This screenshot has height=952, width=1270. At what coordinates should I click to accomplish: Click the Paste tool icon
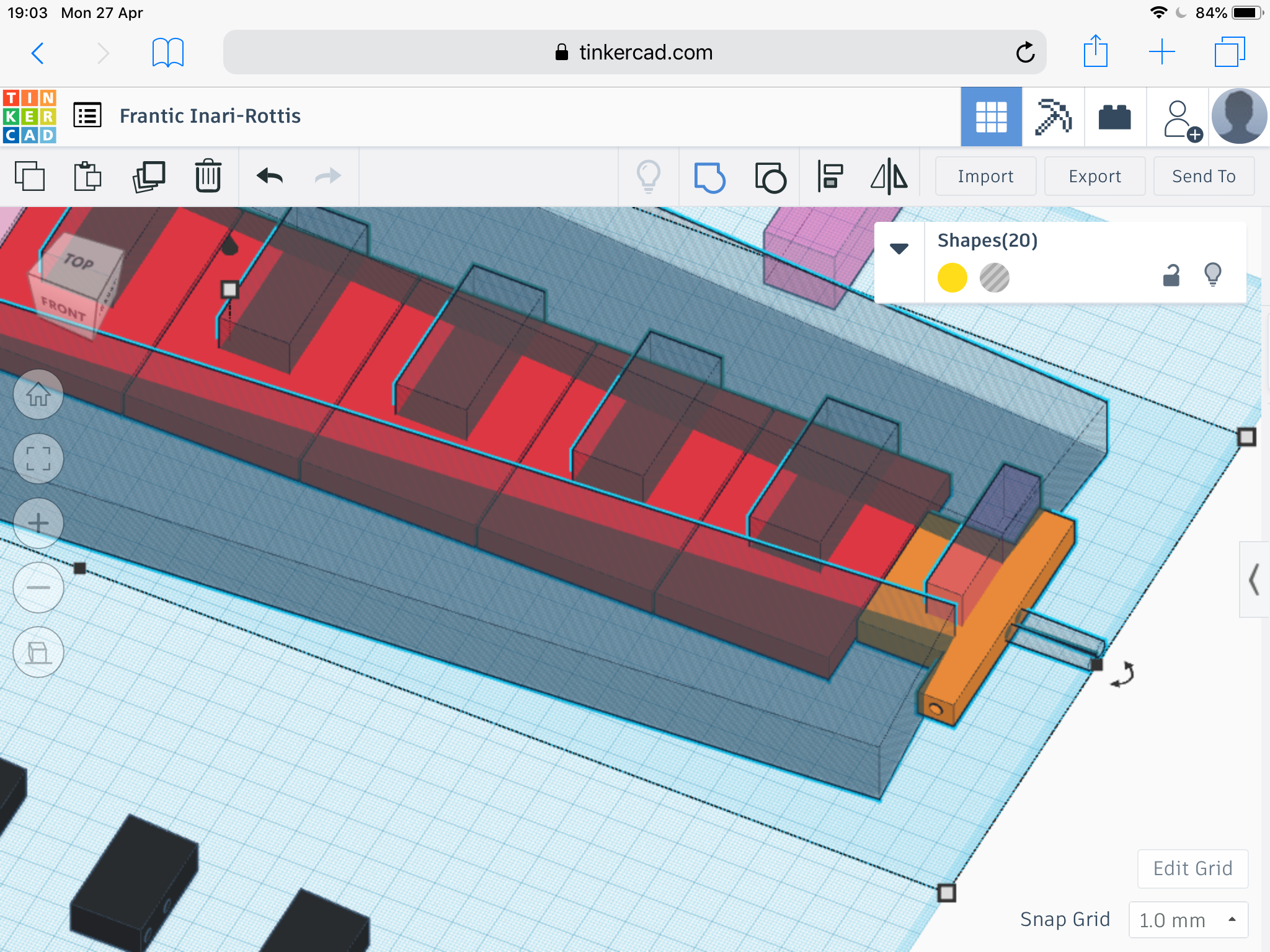point(87,176)
